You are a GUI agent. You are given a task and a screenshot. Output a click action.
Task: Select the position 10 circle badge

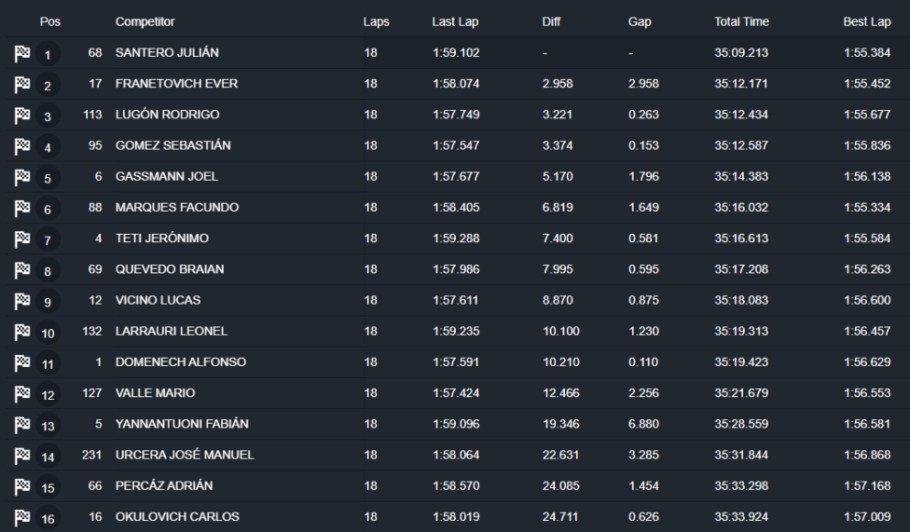point(48,333)
